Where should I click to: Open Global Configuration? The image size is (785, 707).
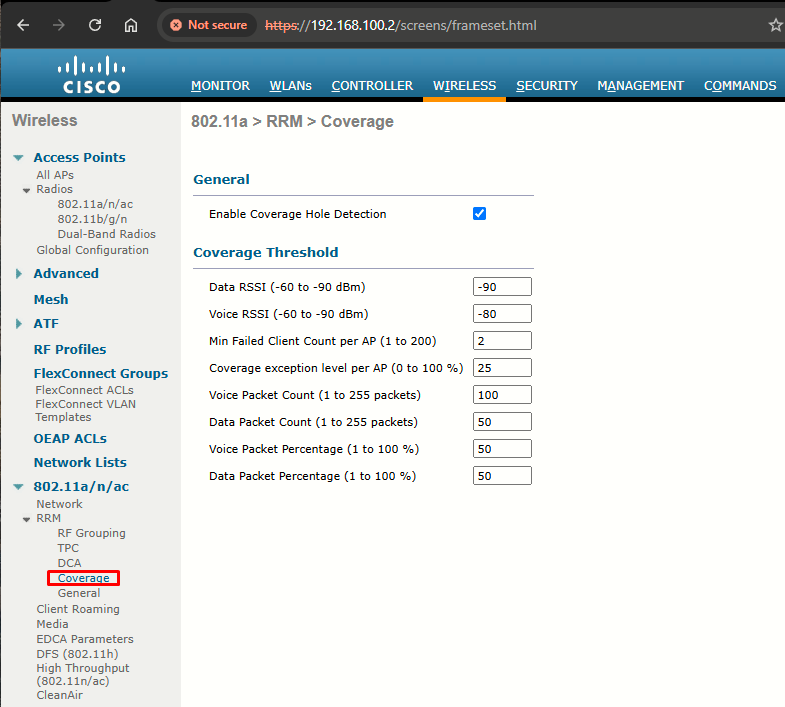(93, 250)
